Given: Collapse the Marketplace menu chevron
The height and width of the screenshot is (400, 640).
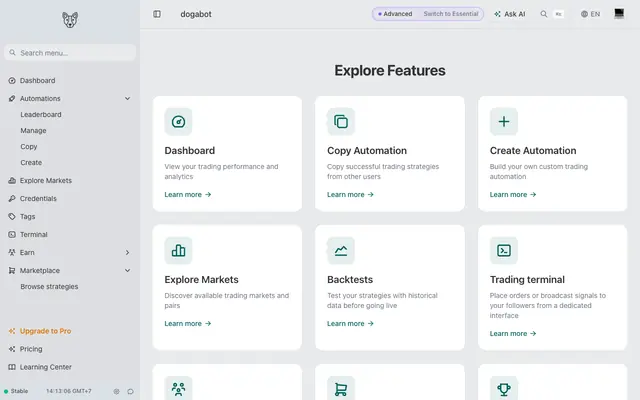Looking at the screenshot, I should click(x=127, y=271).
